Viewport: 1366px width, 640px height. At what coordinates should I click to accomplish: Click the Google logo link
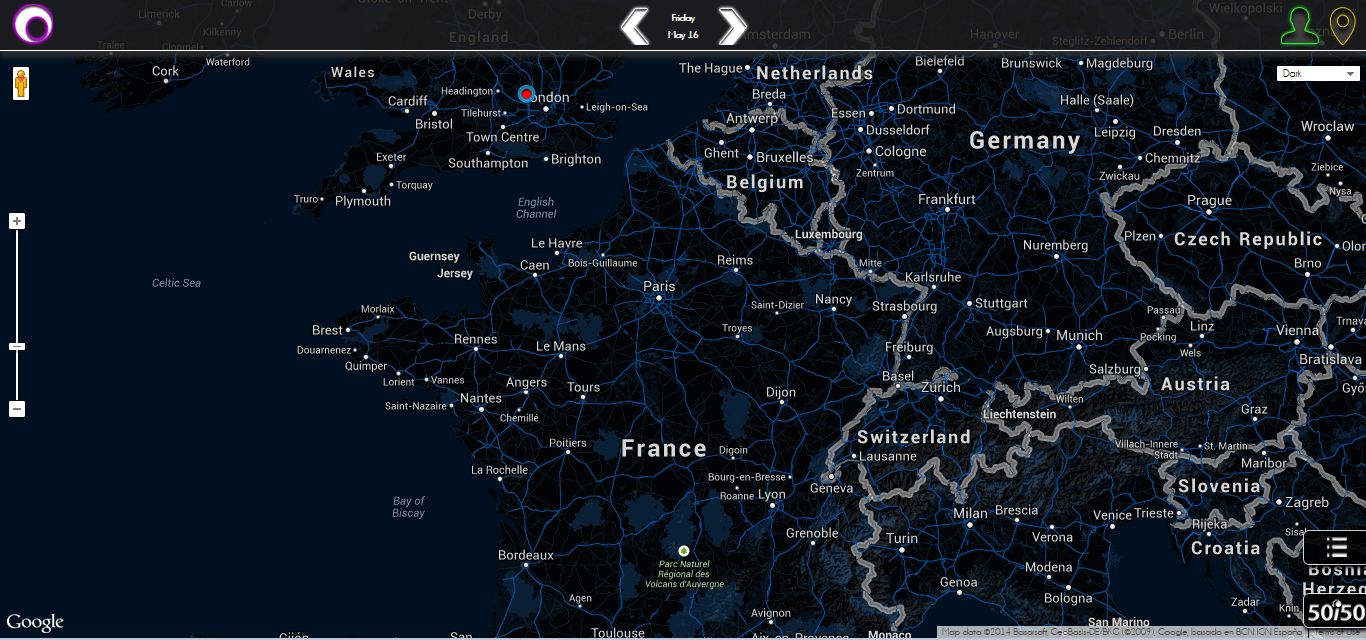click(35, 622)
